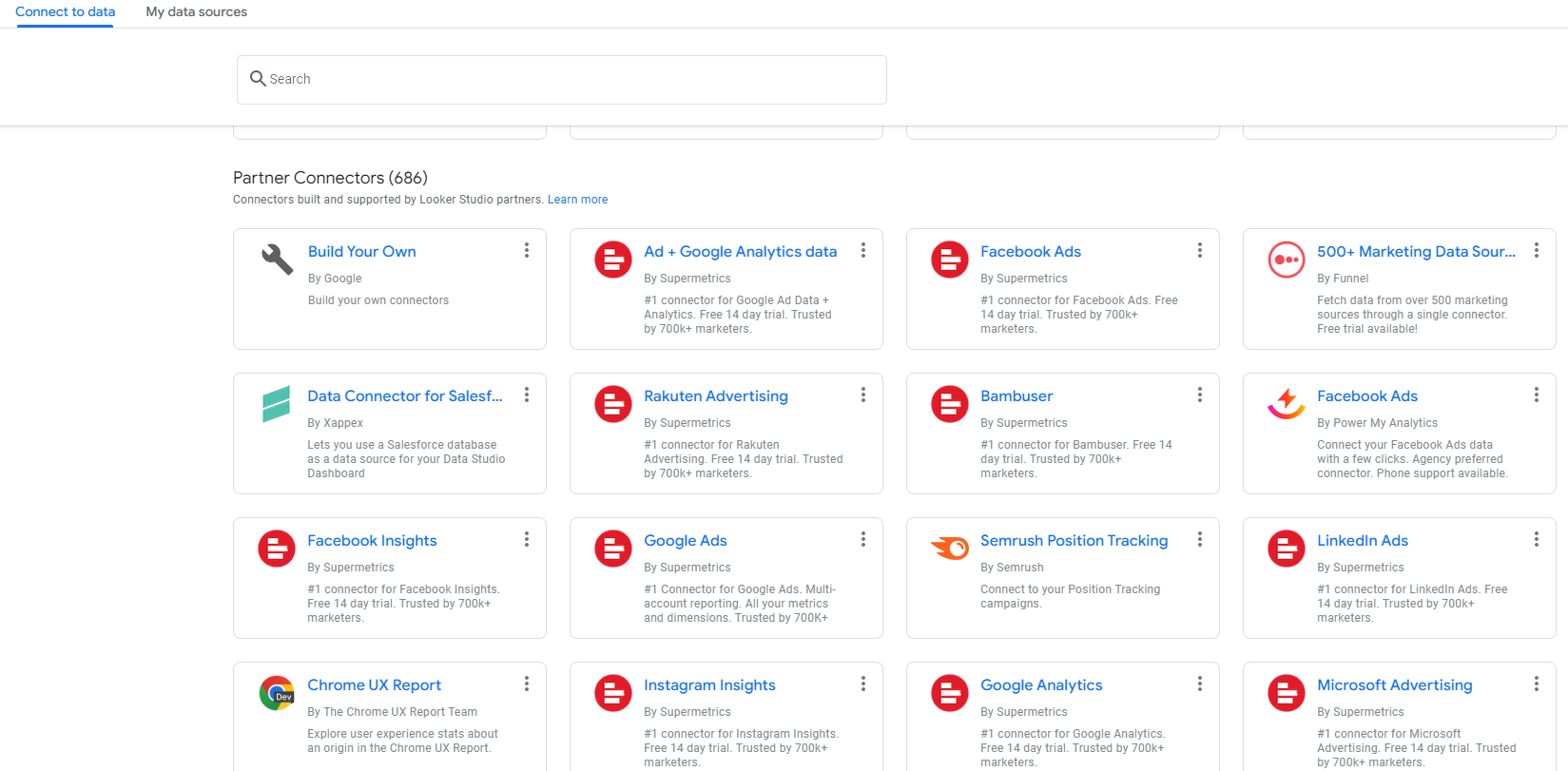The height and width of the screenshot is (771, 1568).
Task: Open more options for Microsoft Advertising
Action: [x=1536, y=684]
